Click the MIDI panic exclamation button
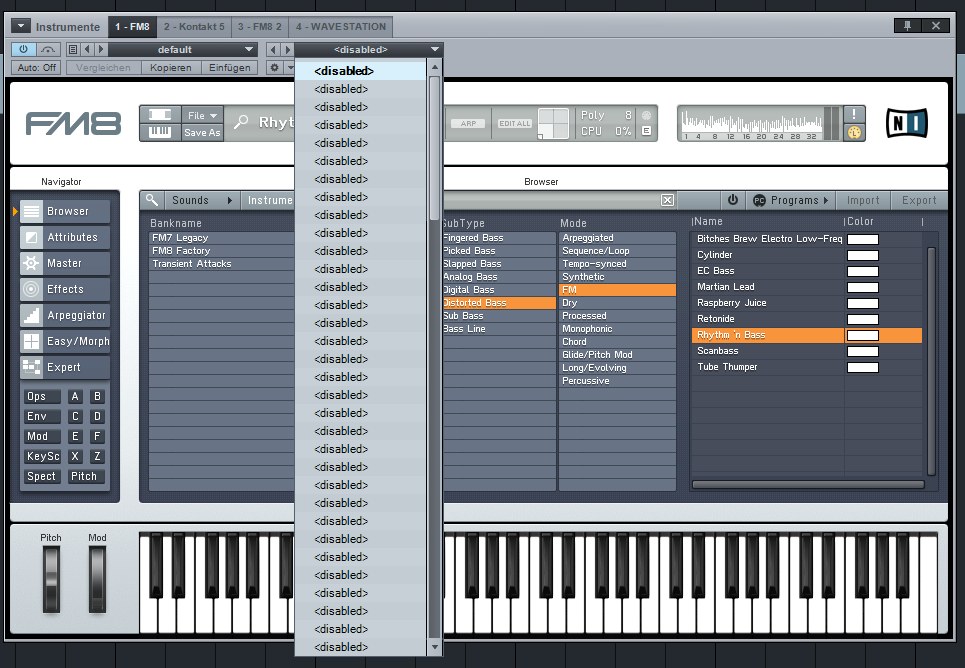This screenshot has width=965, height=668. (854, 114)
